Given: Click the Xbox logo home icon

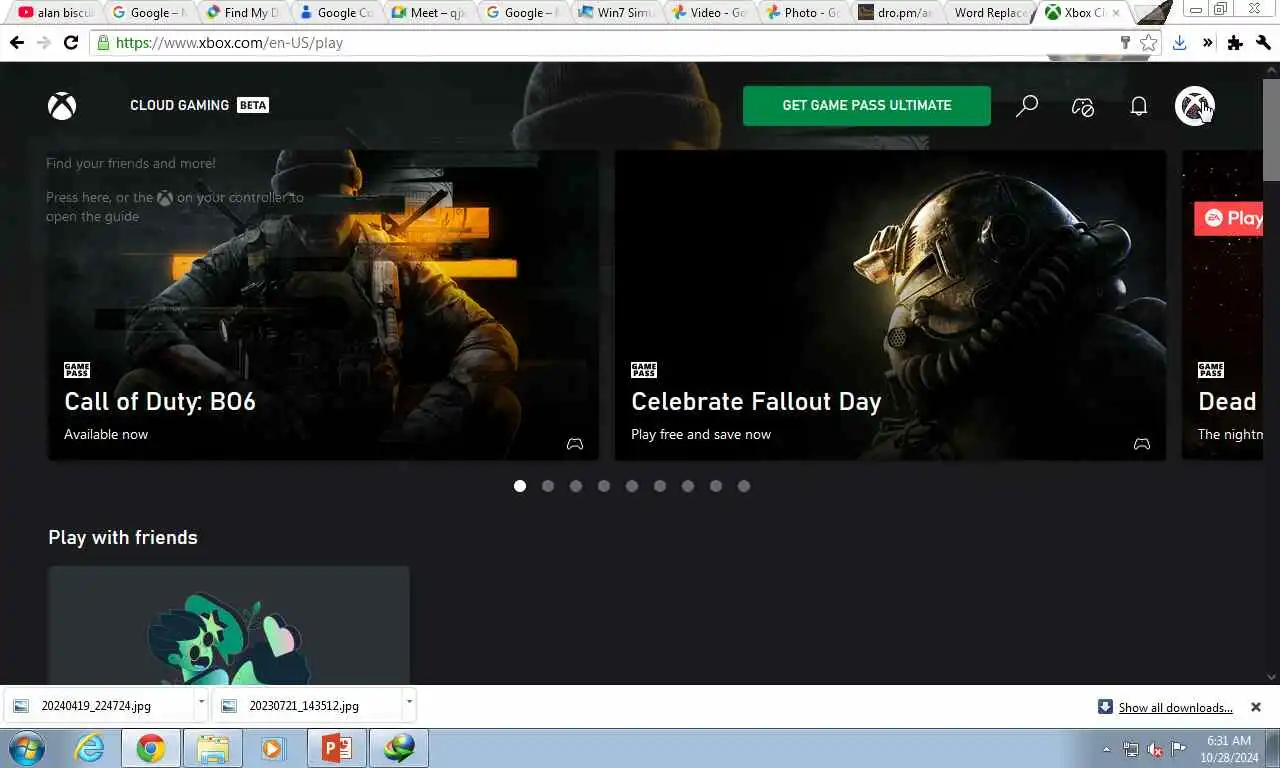Looking at the screenshot, I should (62, 106).
